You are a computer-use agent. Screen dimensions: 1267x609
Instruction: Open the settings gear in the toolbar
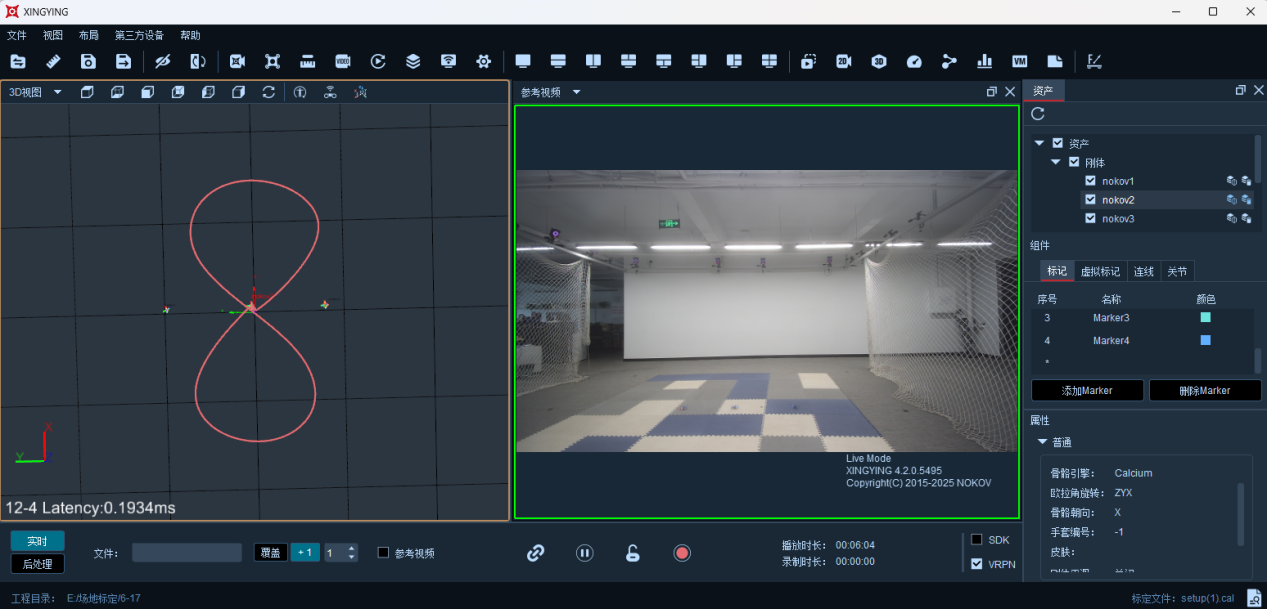tap(484, 61)
